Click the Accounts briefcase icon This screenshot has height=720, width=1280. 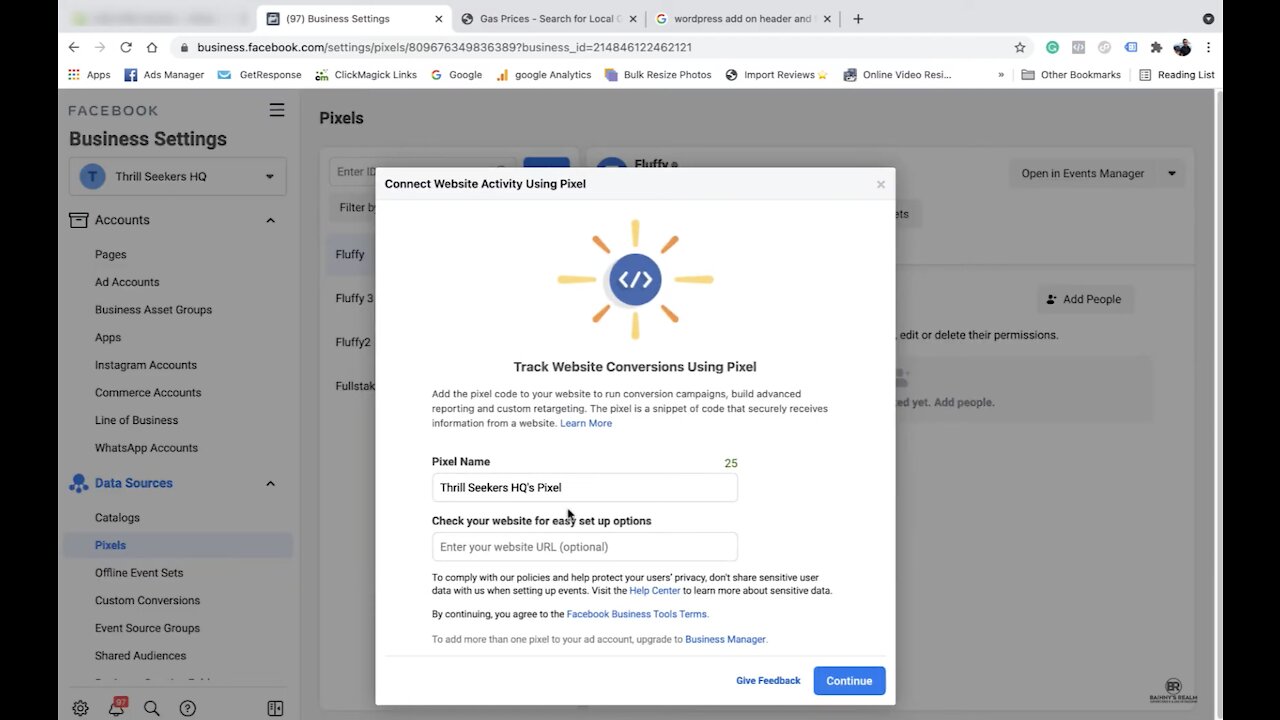pyautogui.click(x=78, y=220)
